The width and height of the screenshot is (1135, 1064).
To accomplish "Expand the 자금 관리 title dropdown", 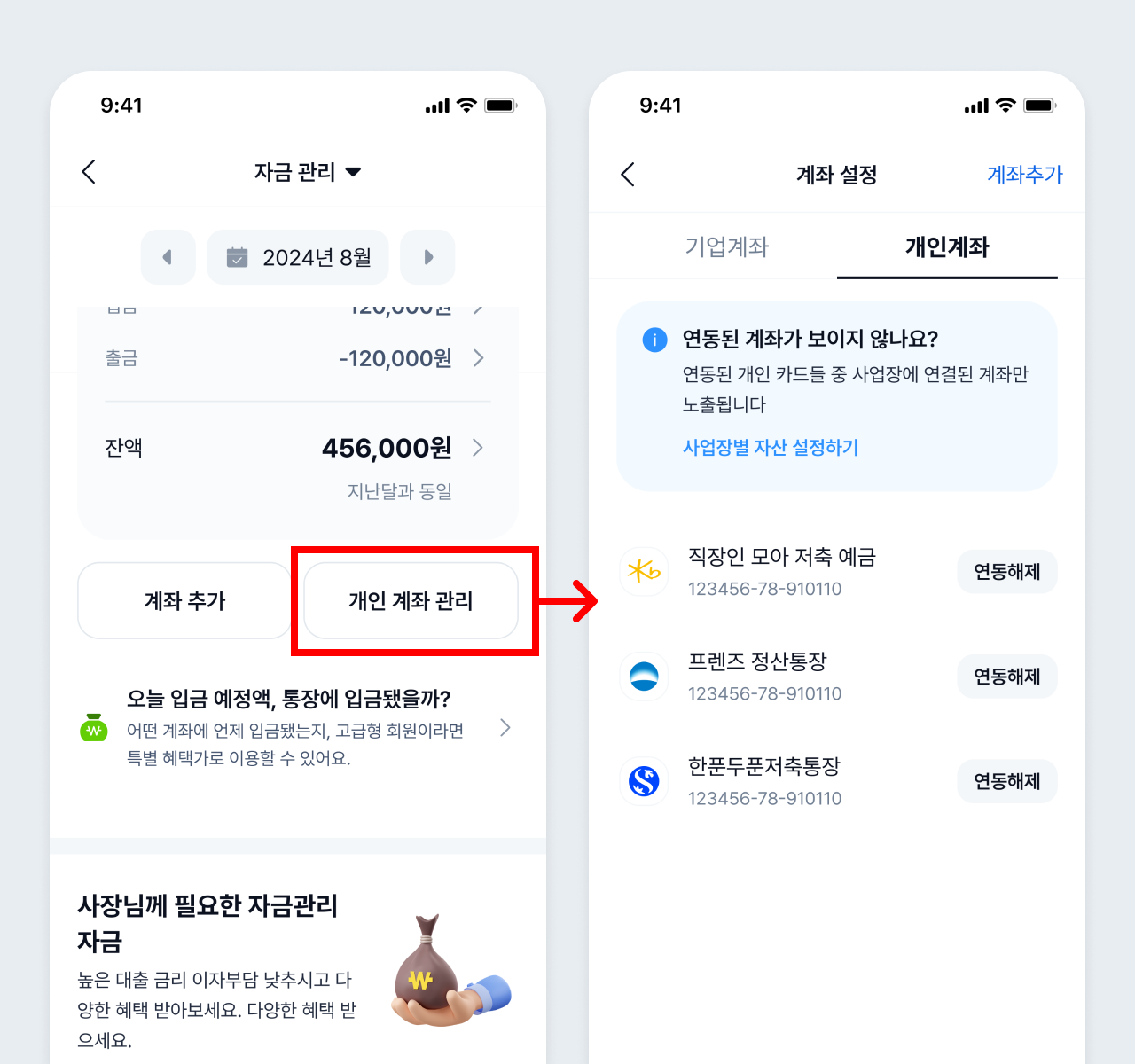I will (353, 171).
